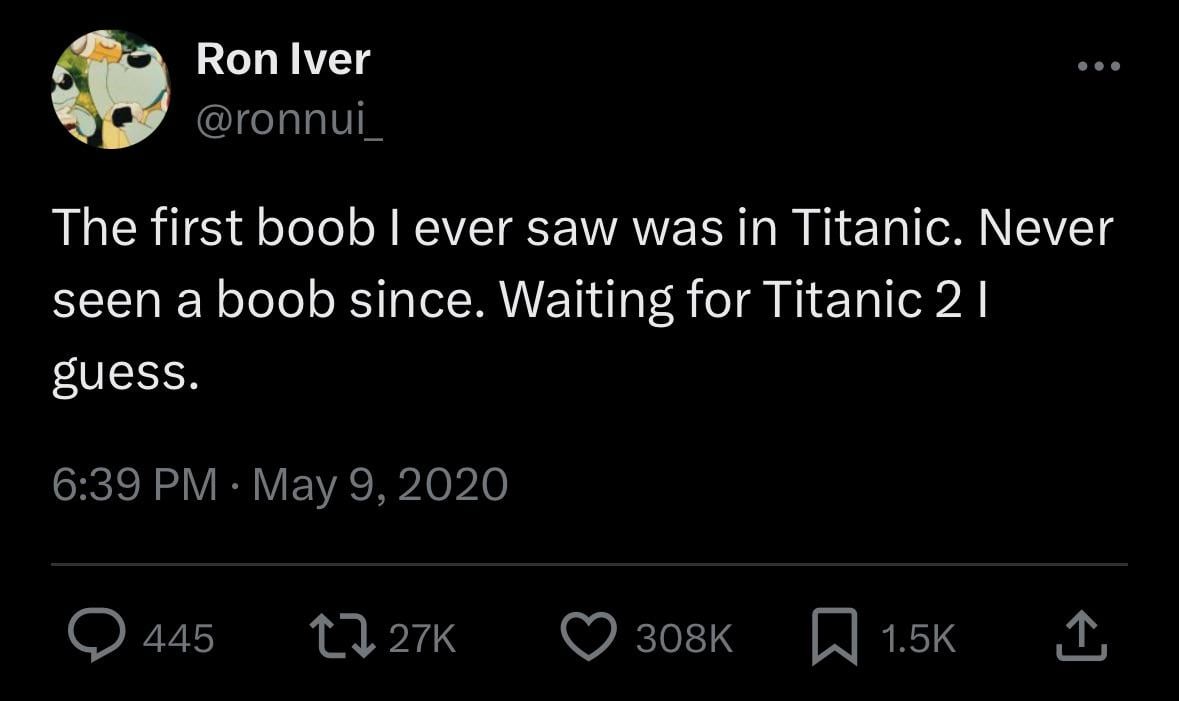The width and height of the screenshot is (1179, 701).
Task: Click the display name Ron Iver
Action: [283, 60]
